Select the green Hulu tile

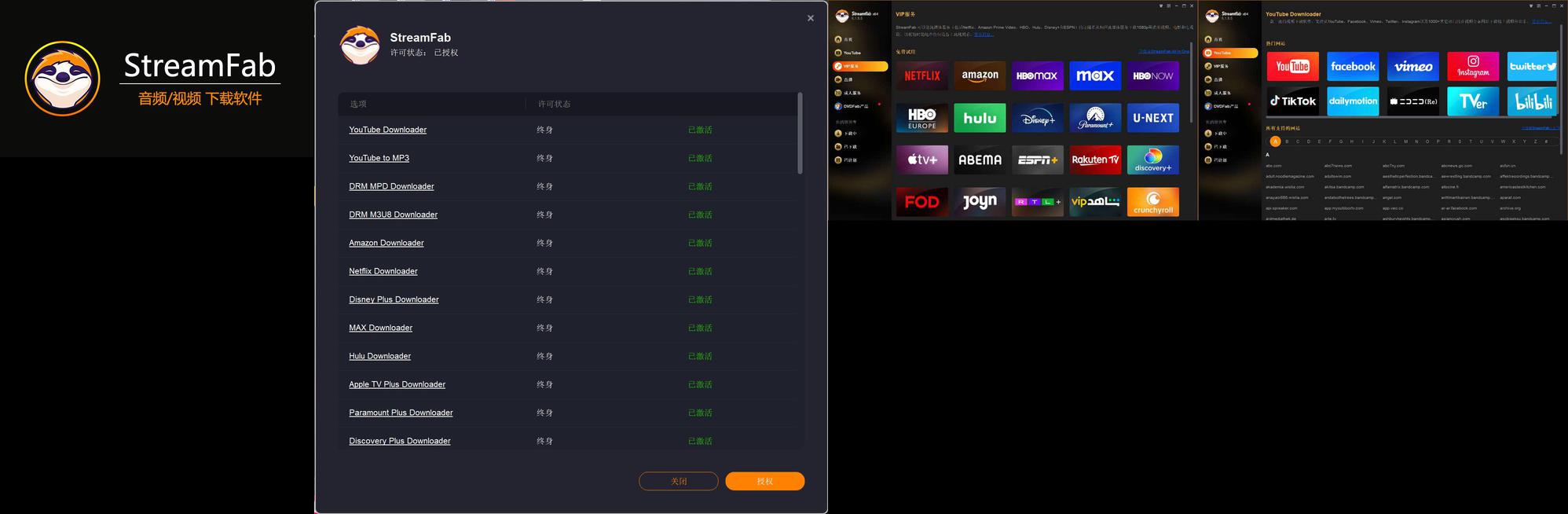980,118
